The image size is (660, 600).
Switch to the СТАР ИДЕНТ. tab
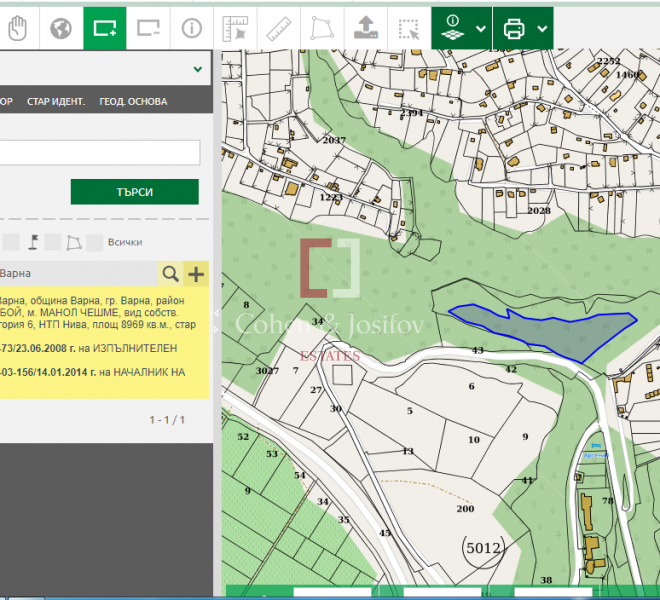point(56,101)
